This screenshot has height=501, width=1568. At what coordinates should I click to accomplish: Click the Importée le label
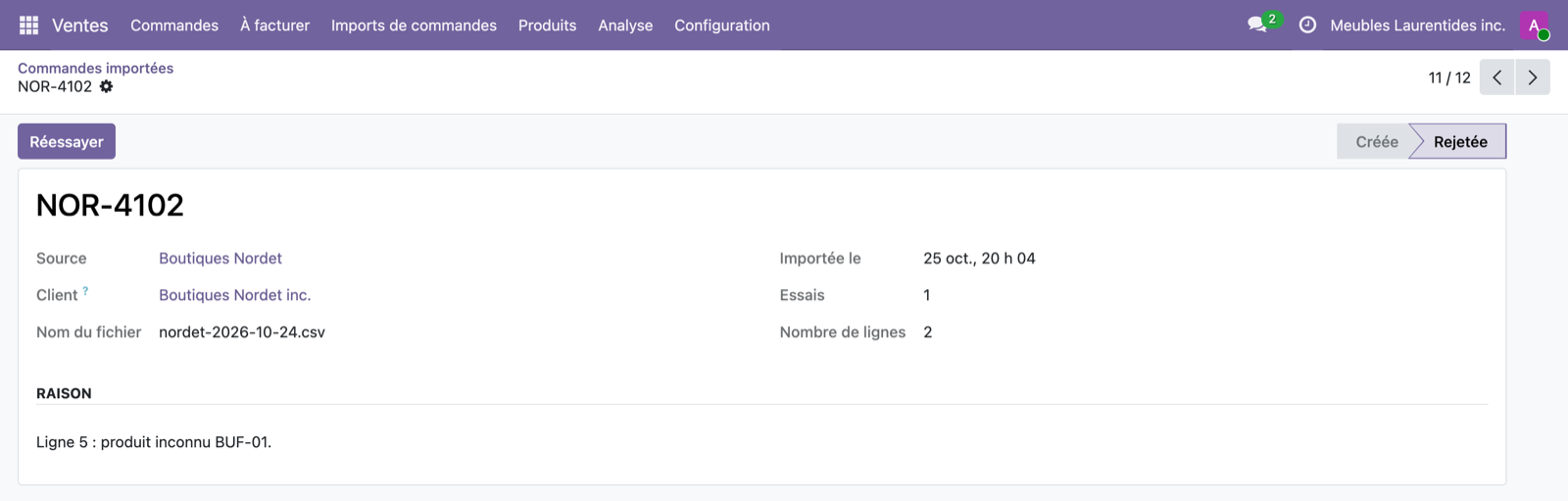[820, 258]
